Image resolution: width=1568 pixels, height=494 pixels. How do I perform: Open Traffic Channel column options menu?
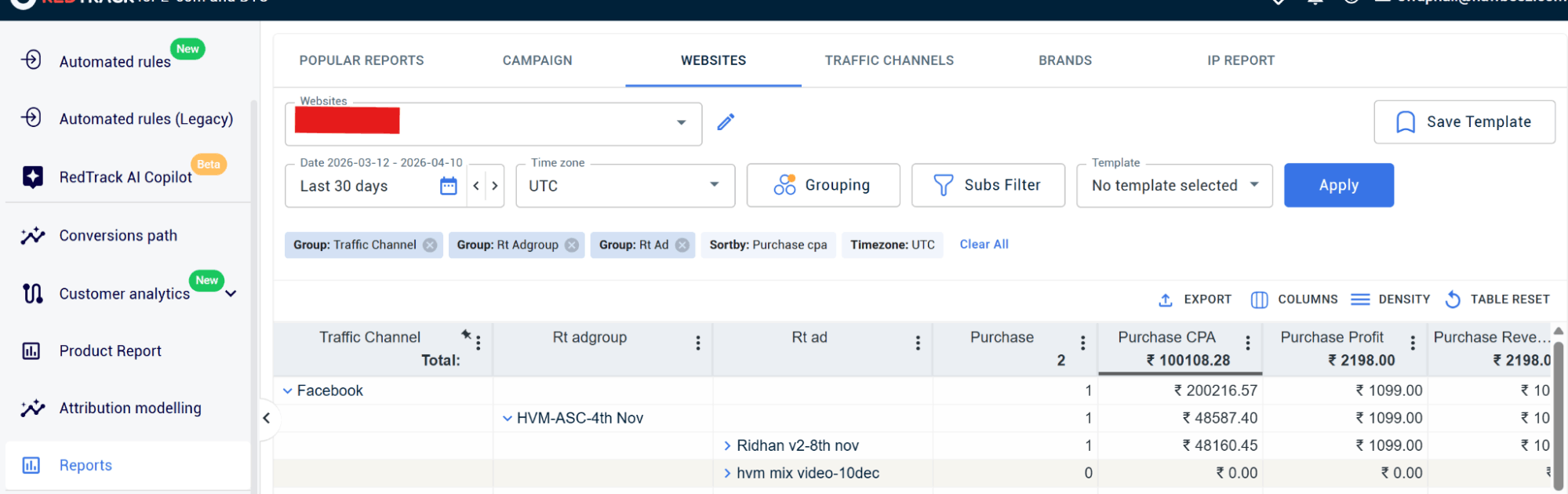[x=478, y=343]
